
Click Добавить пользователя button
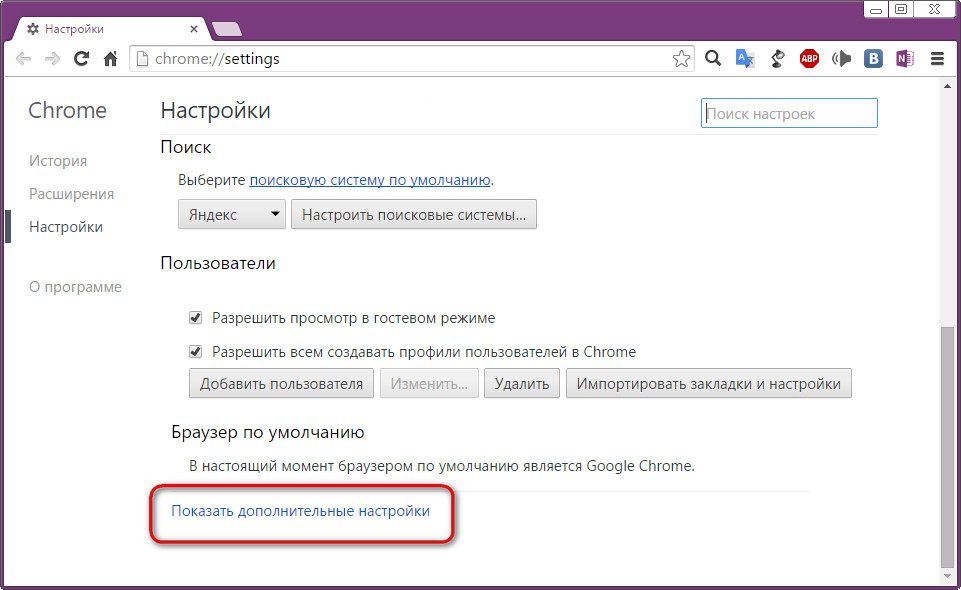point(281,384)
